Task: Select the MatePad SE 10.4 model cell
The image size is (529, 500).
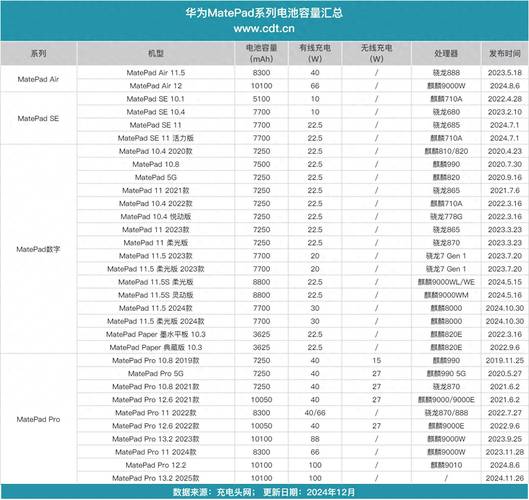Action: (x=156, y=112)
